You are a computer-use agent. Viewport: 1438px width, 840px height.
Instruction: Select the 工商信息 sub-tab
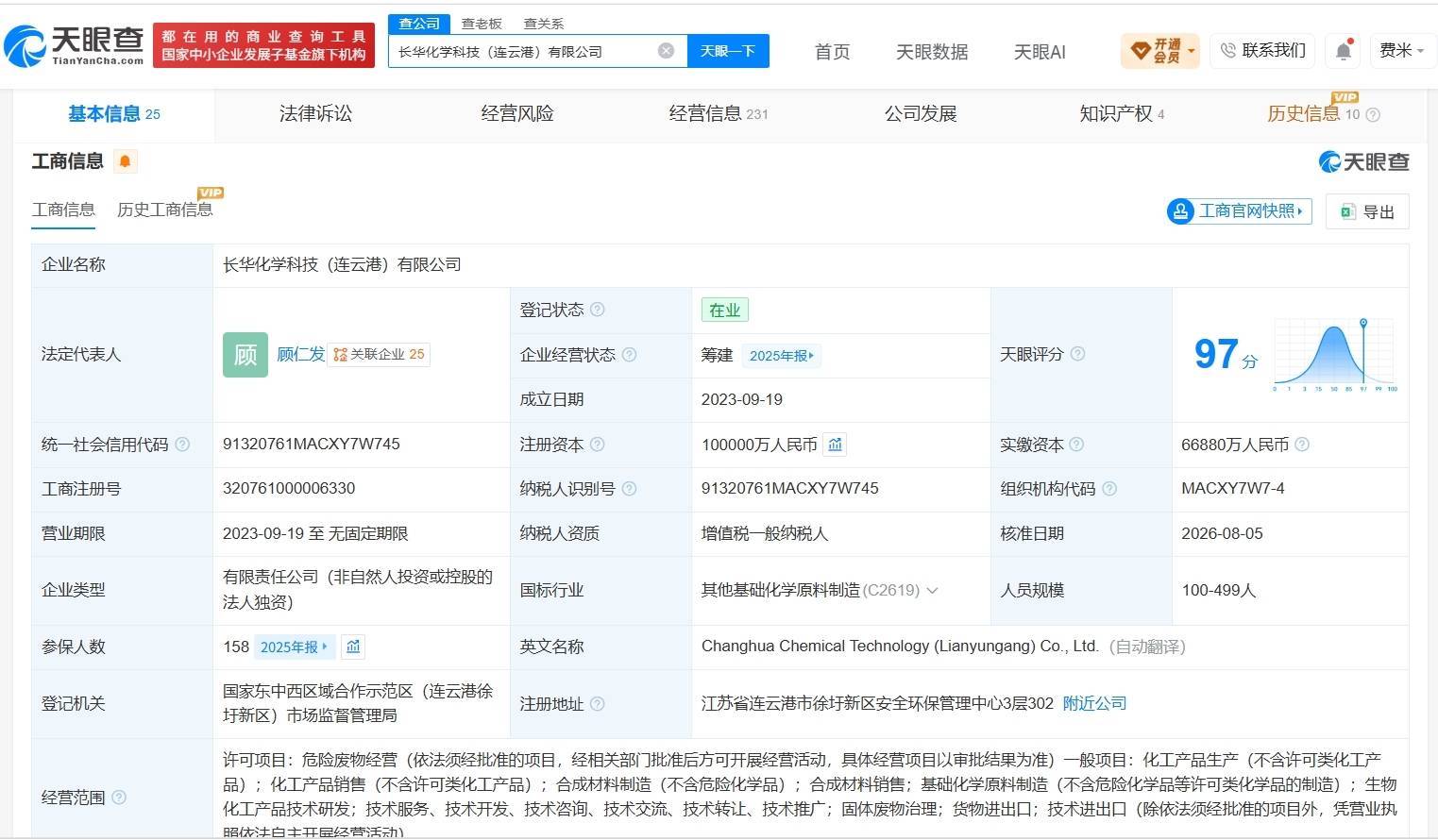pos(63,210)
